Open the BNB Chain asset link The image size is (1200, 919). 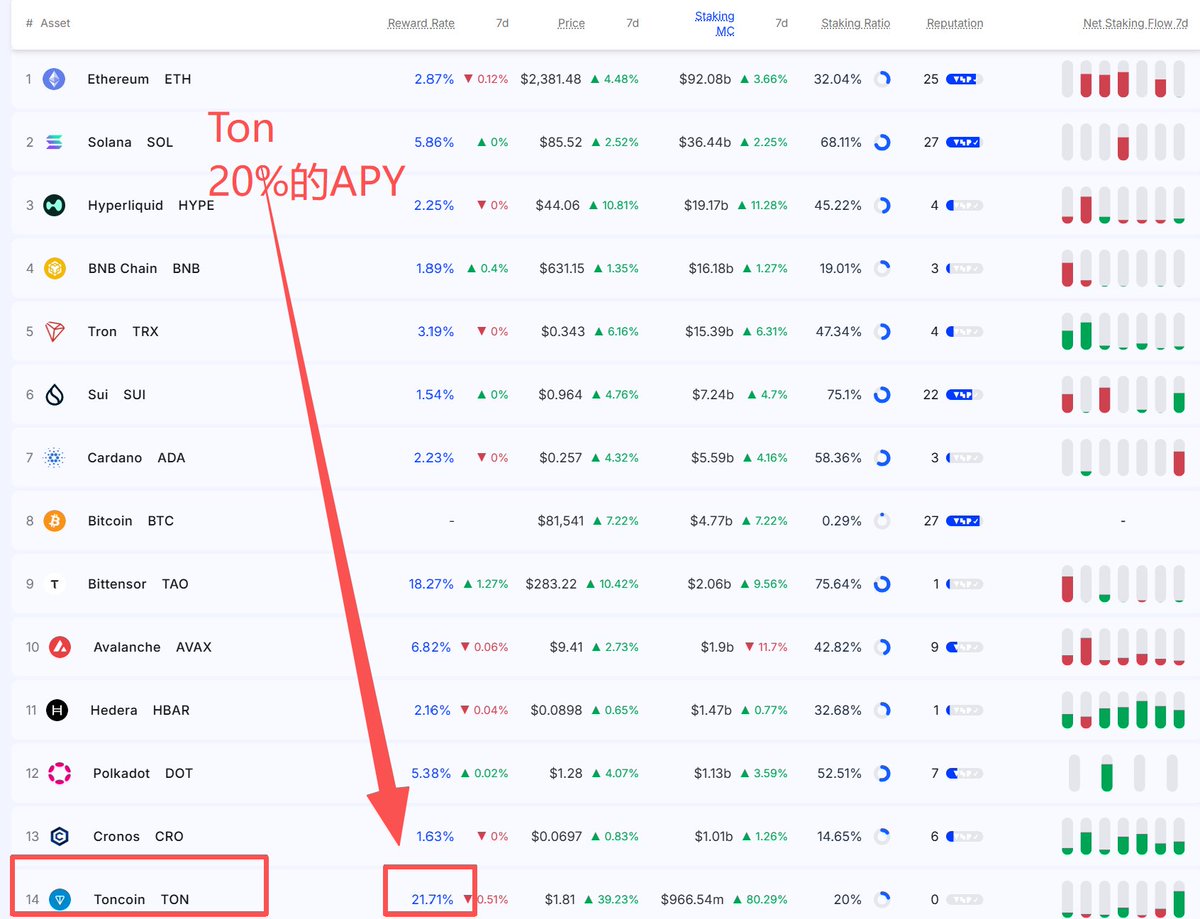click(x=144, y=268)
